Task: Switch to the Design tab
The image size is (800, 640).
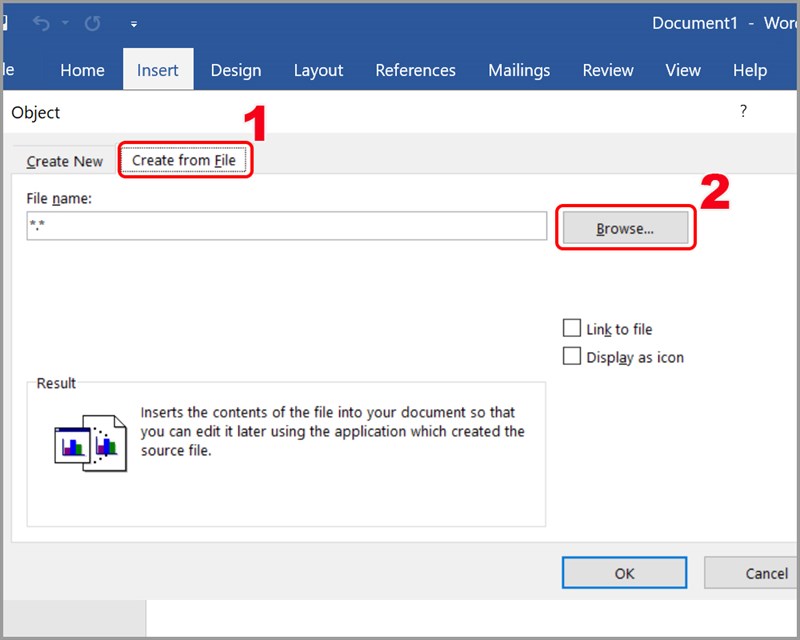Action: [x=236, y=70]
